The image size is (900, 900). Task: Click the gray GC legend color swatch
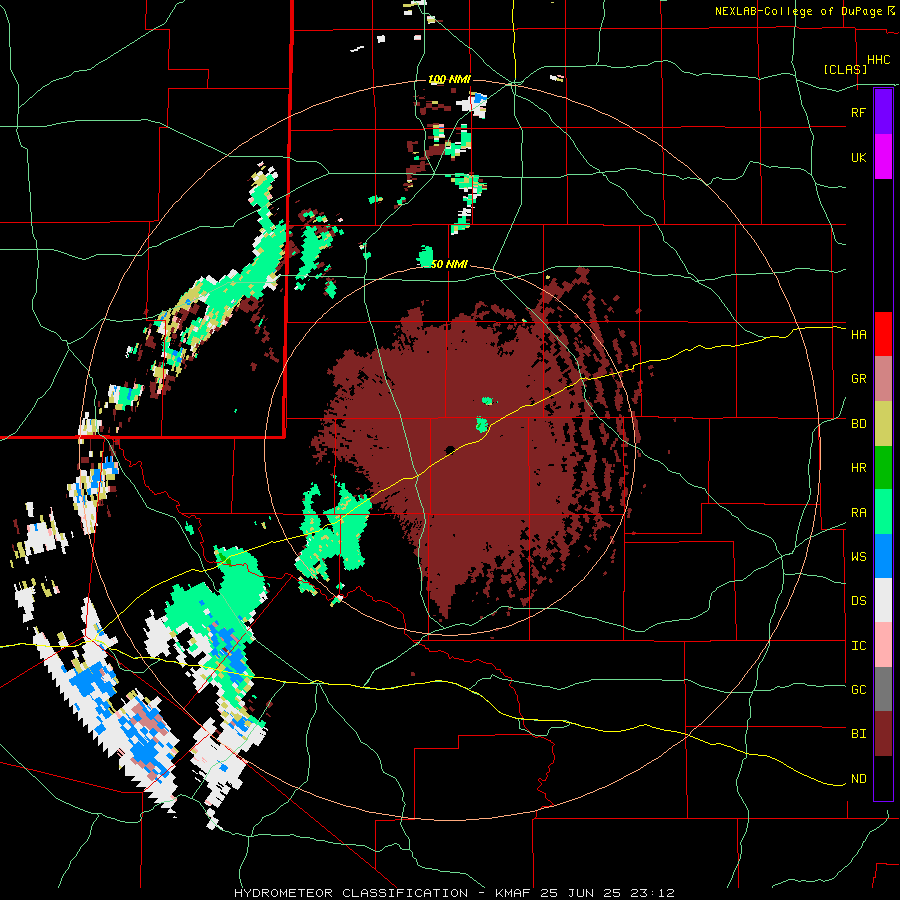883,689
